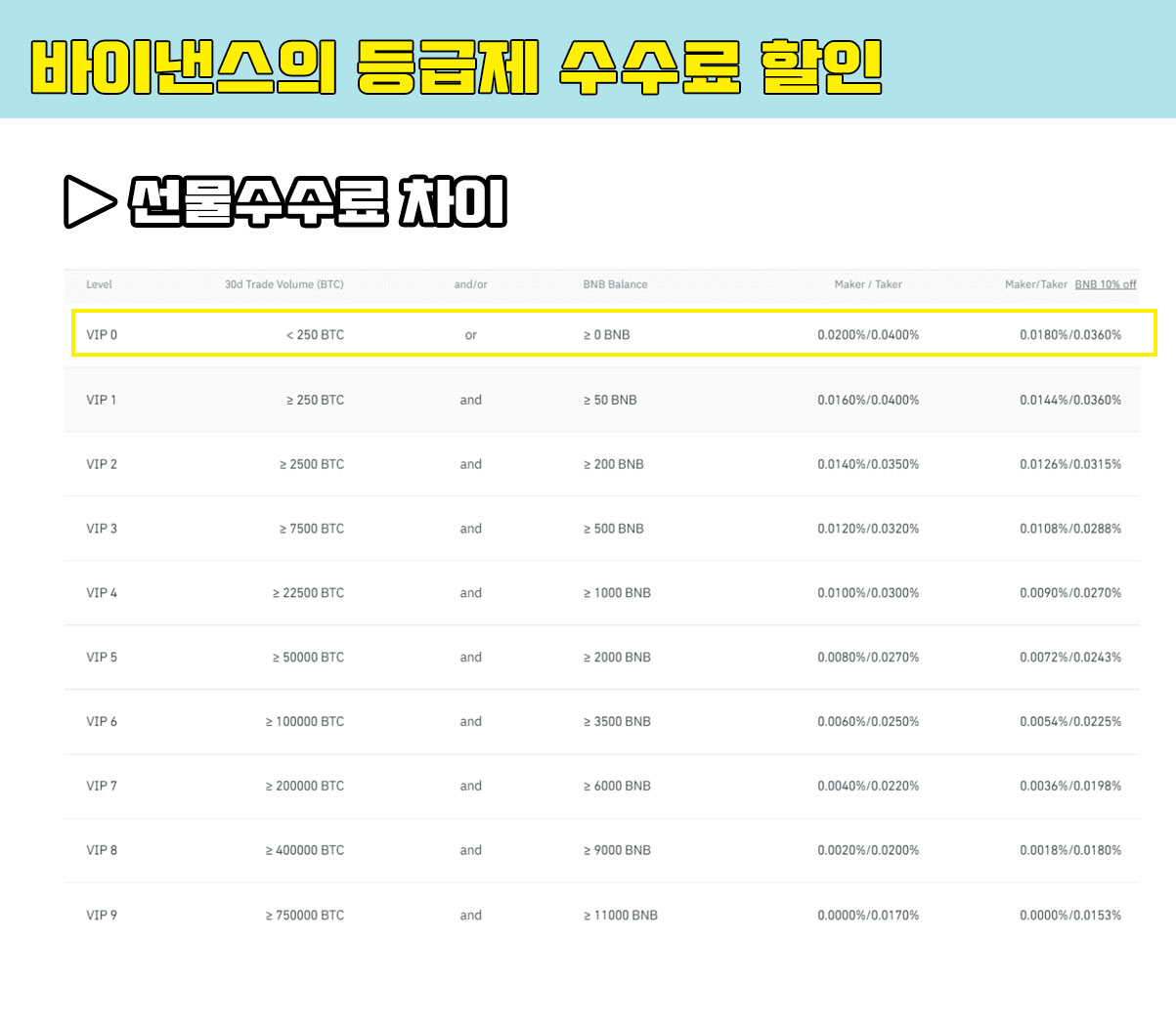This screenshot has width=1176, height=1026.
Task: Select the VIP 8 level cell
Action: (102, 850)
